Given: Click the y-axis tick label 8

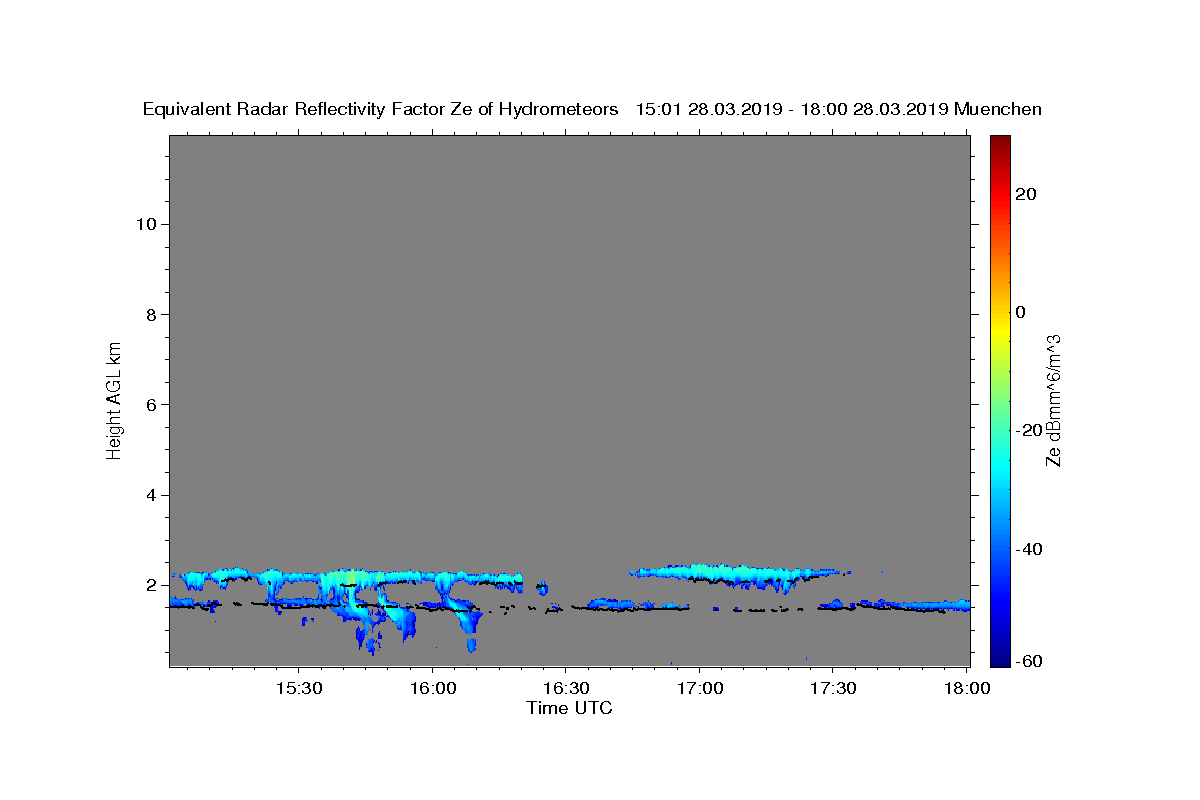Looking at the screenshot, I should (151, 314).
